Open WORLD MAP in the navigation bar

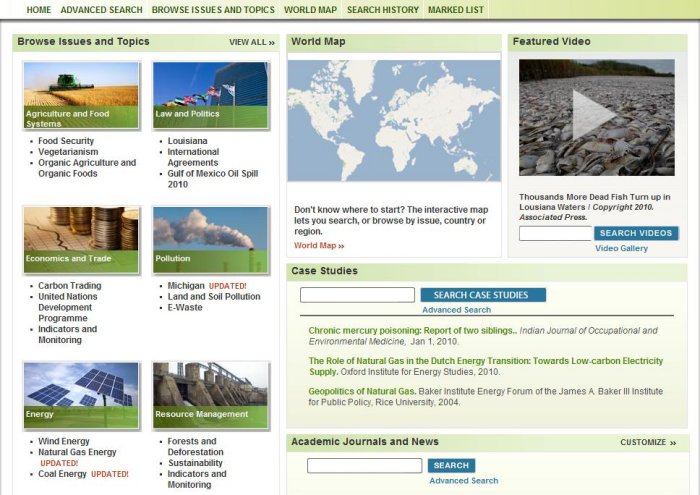click(310, 9)
